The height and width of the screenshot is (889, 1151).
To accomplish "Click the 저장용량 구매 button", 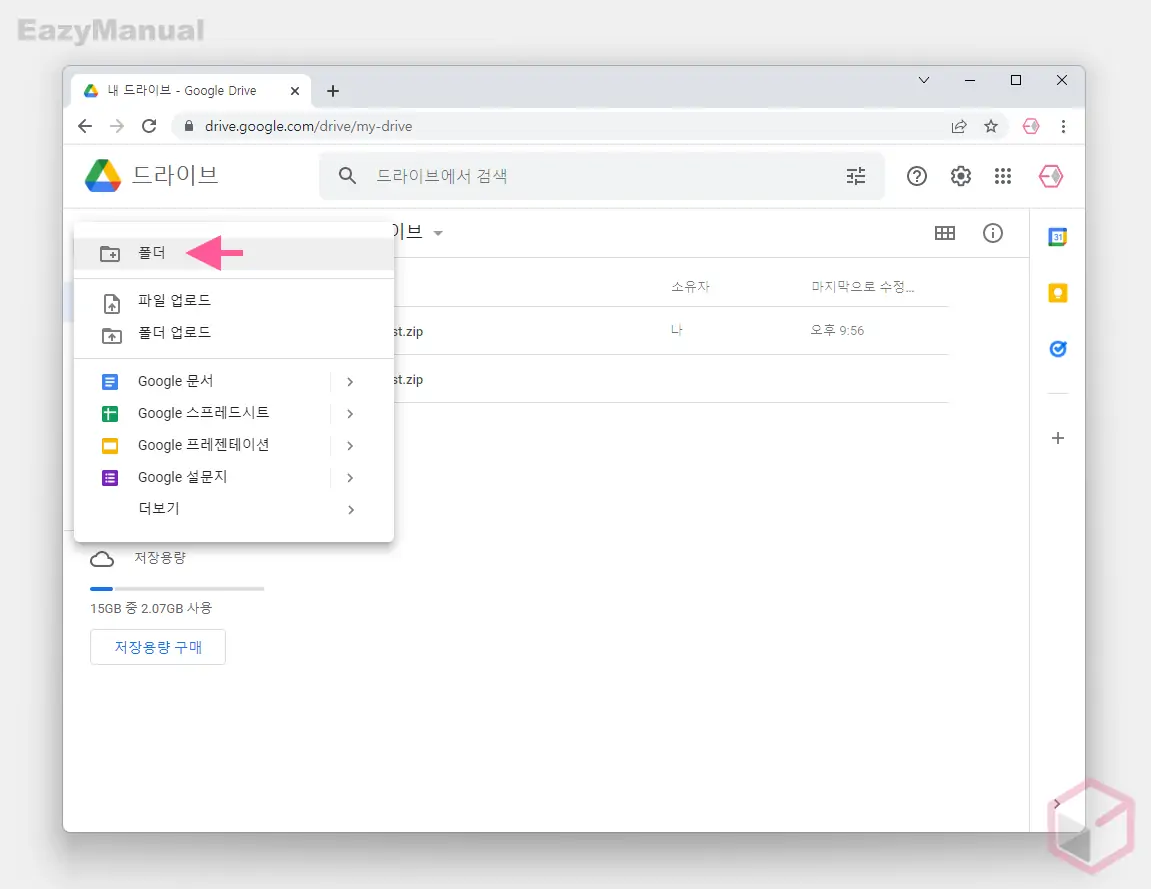I will tap(157, 647).
